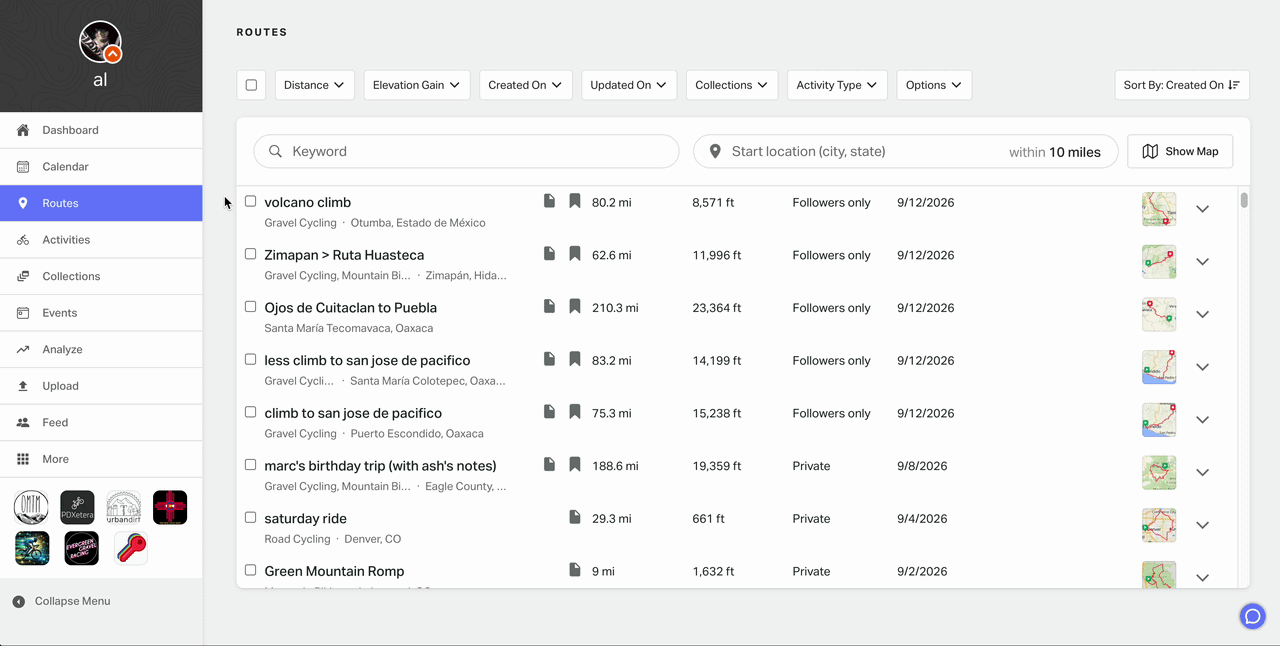The image size is (1280, 646).
Task: Click the profile avatar above the name al
Action: click(x=100, y=42)
